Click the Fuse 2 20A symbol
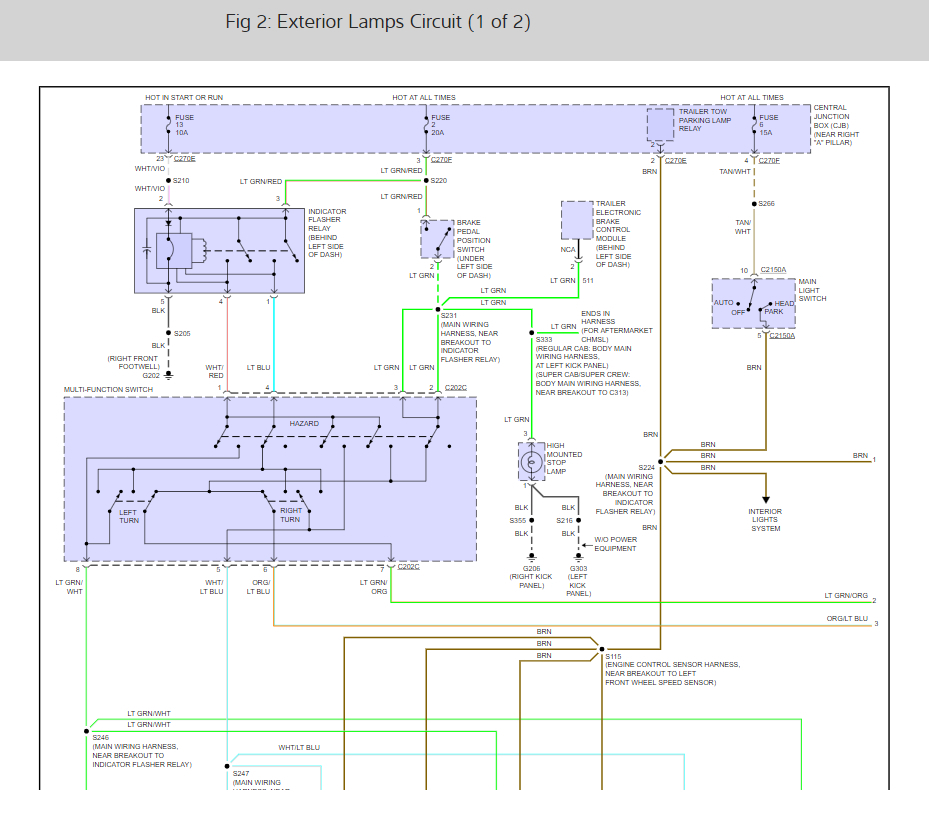929x817 pixels. tap(426, 125)
